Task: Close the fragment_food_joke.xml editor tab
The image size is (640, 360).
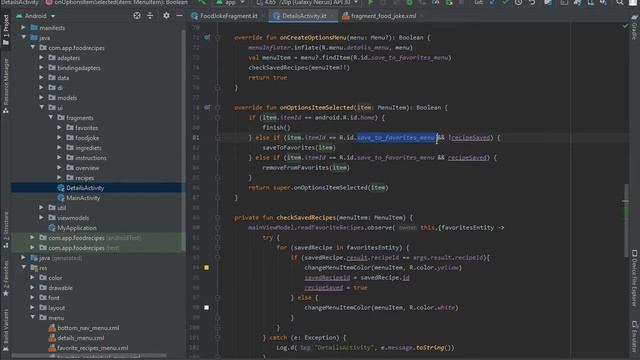Action: tap(422, 16)
